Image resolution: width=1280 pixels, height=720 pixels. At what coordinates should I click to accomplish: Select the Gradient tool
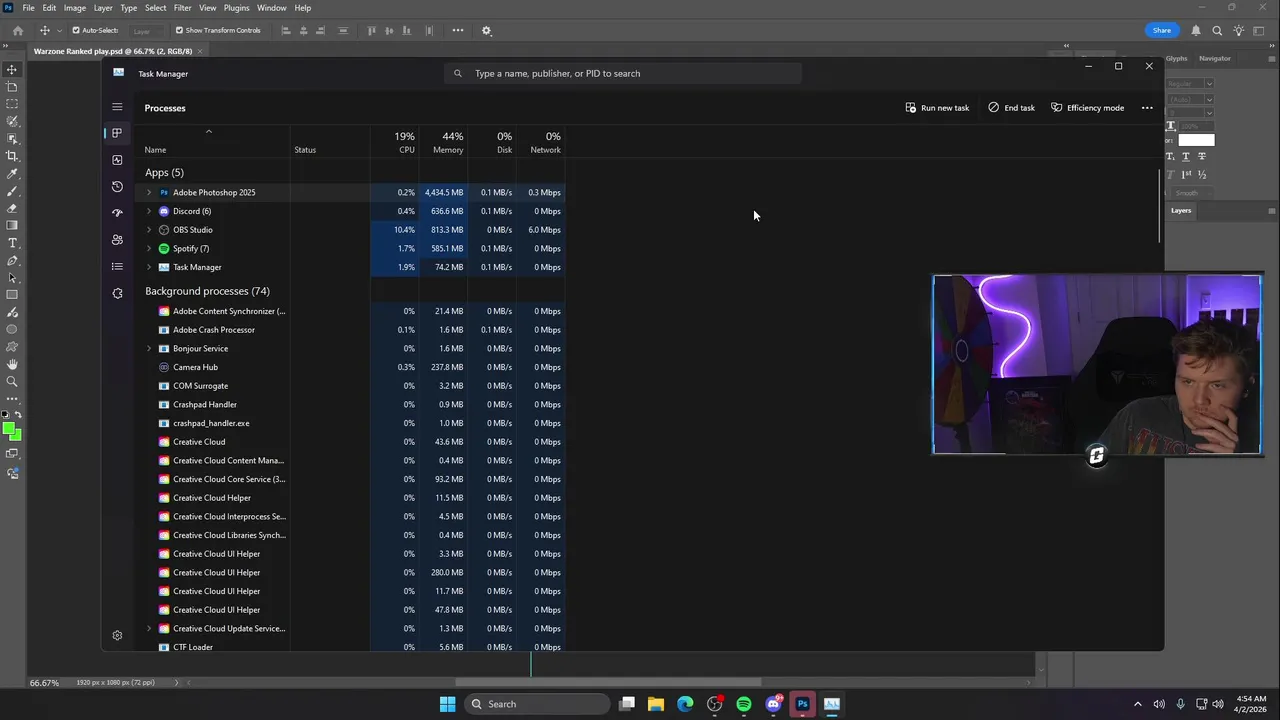click(x=12, y=225)
